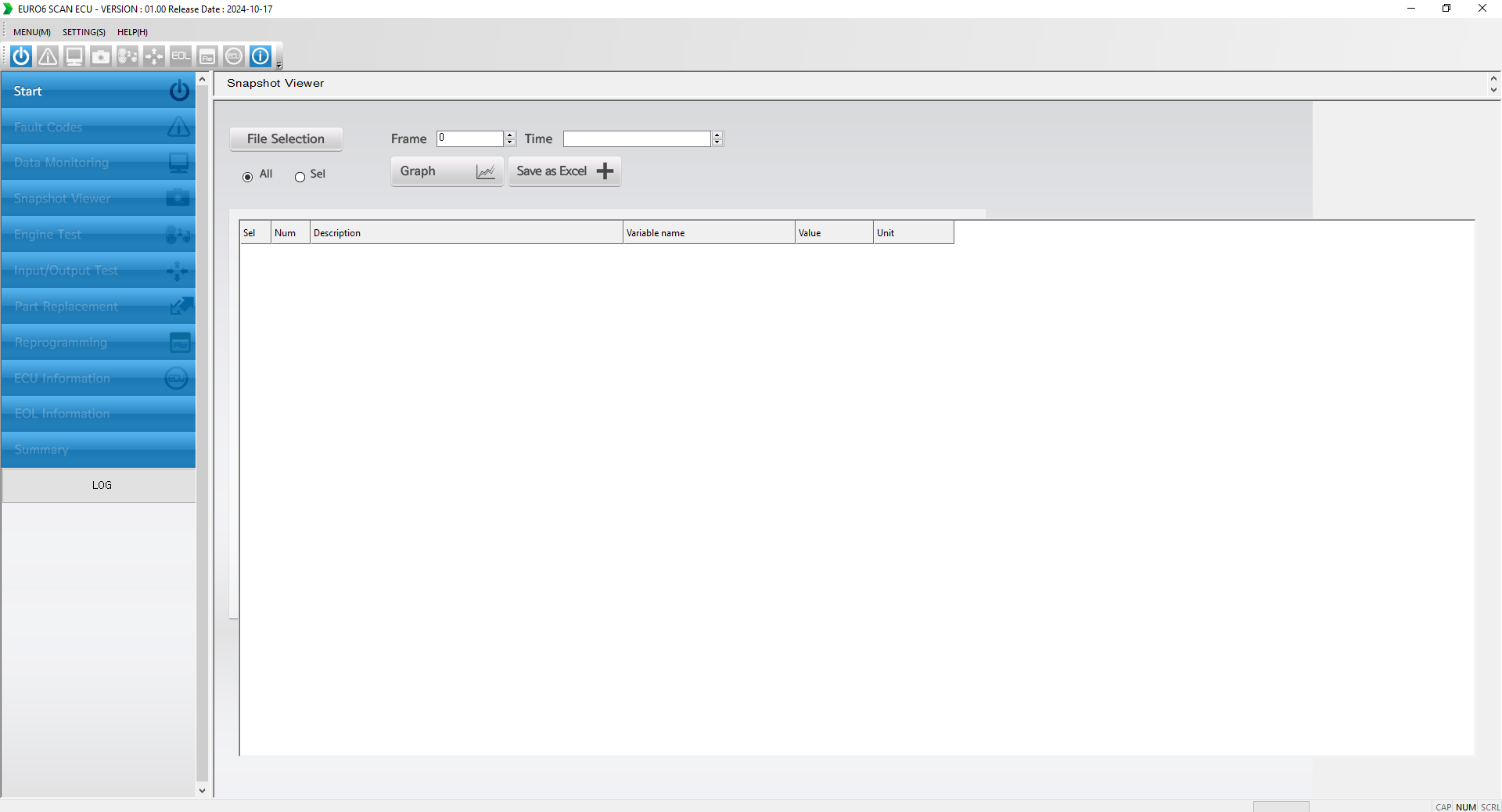Click the power Start icon in toolbar
The width and height of the screenshot is (1502, 812).
(x=21, y=56)
